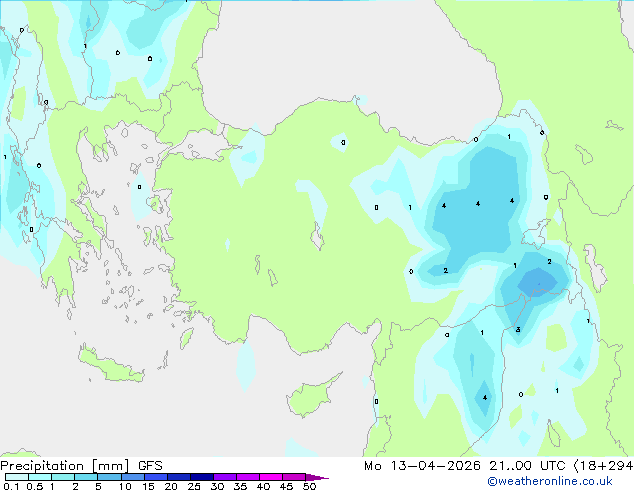Click the legend label '15'

pyautogui.click(x=148, y=486)
